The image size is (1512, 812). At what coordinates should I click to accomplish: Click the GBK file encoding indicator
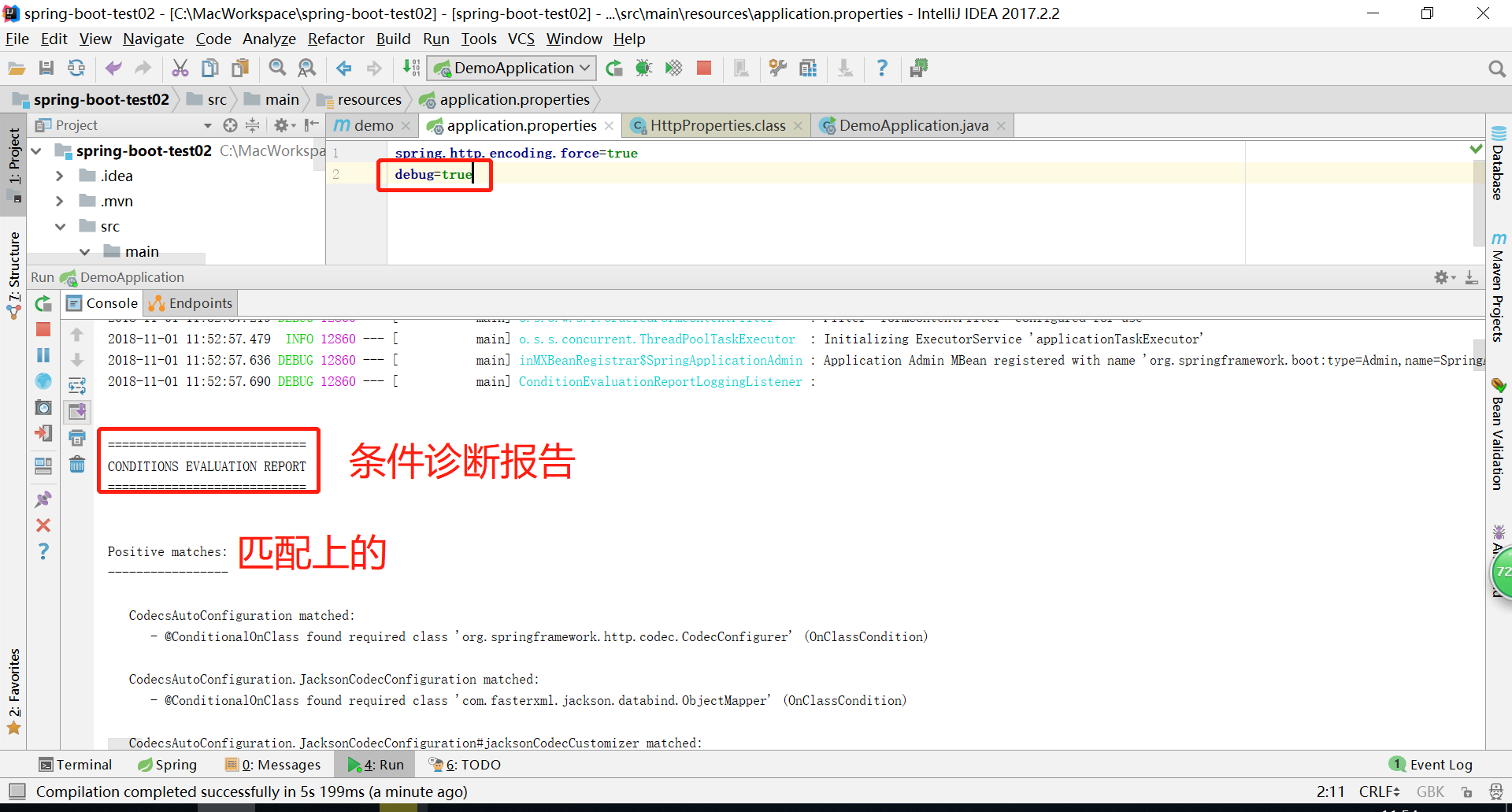[1430, 792]
